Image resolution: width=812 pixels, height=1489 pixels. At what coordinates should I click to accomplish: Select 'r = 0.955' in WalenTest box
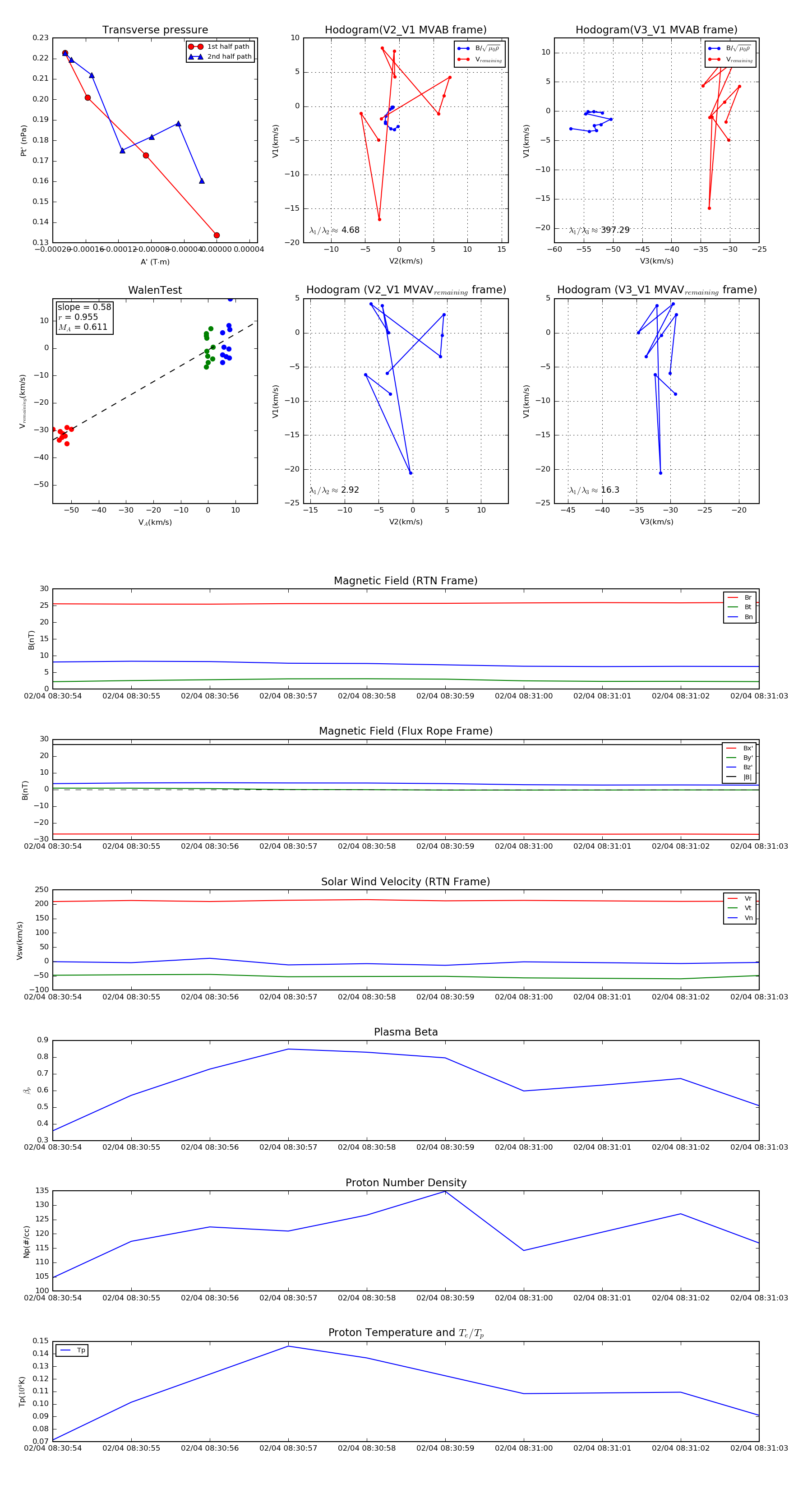(x=78, y=317)
